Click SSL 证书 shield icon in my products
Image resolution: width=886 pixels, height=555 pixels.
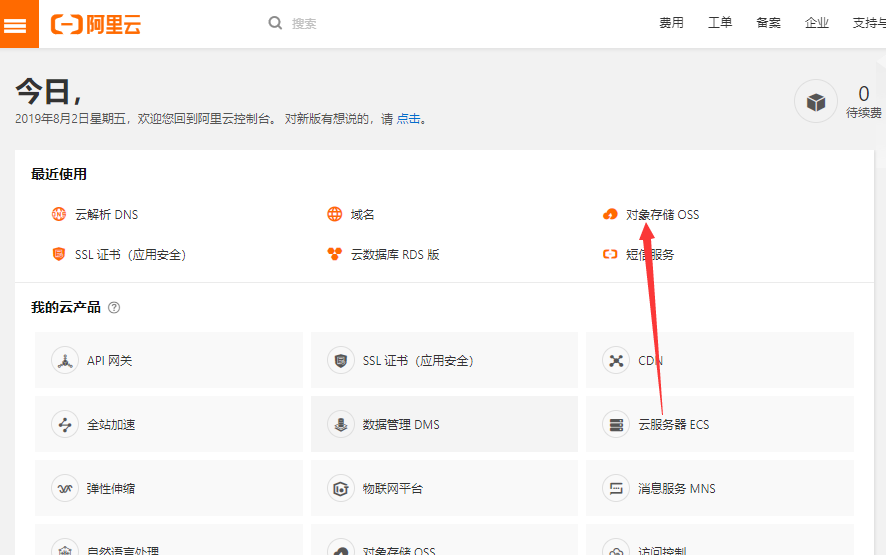pos(341,361)
